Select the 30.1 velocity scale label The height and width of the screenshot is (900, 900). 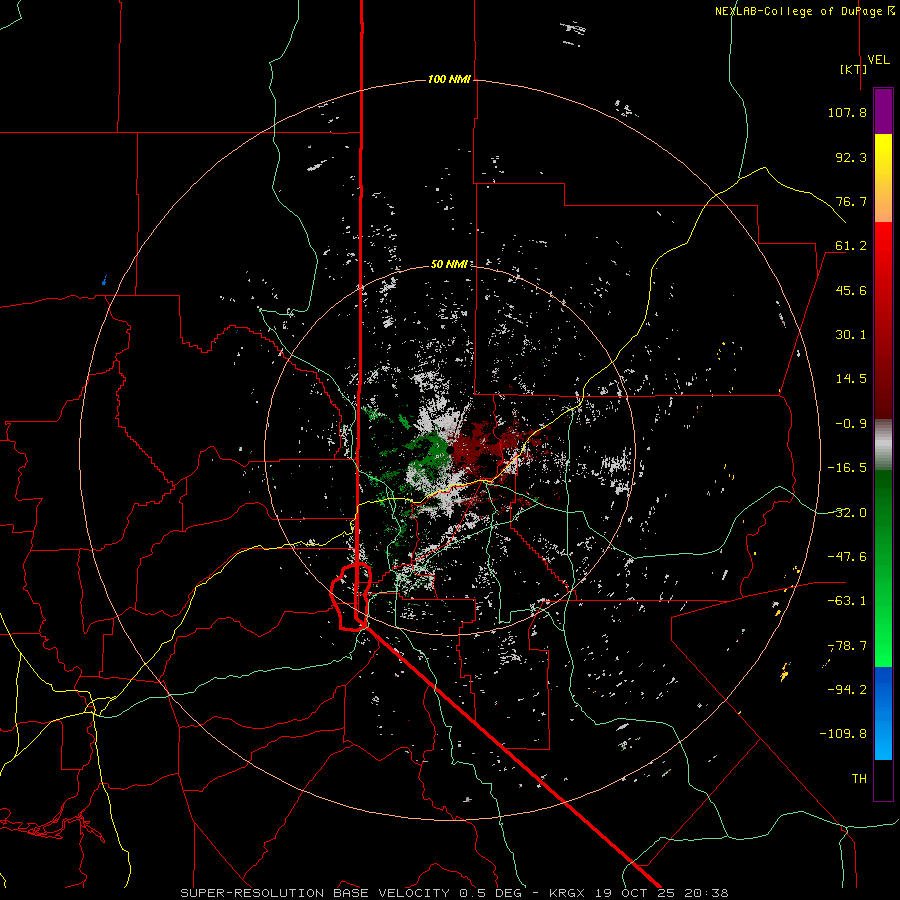[x=851, y=335]
